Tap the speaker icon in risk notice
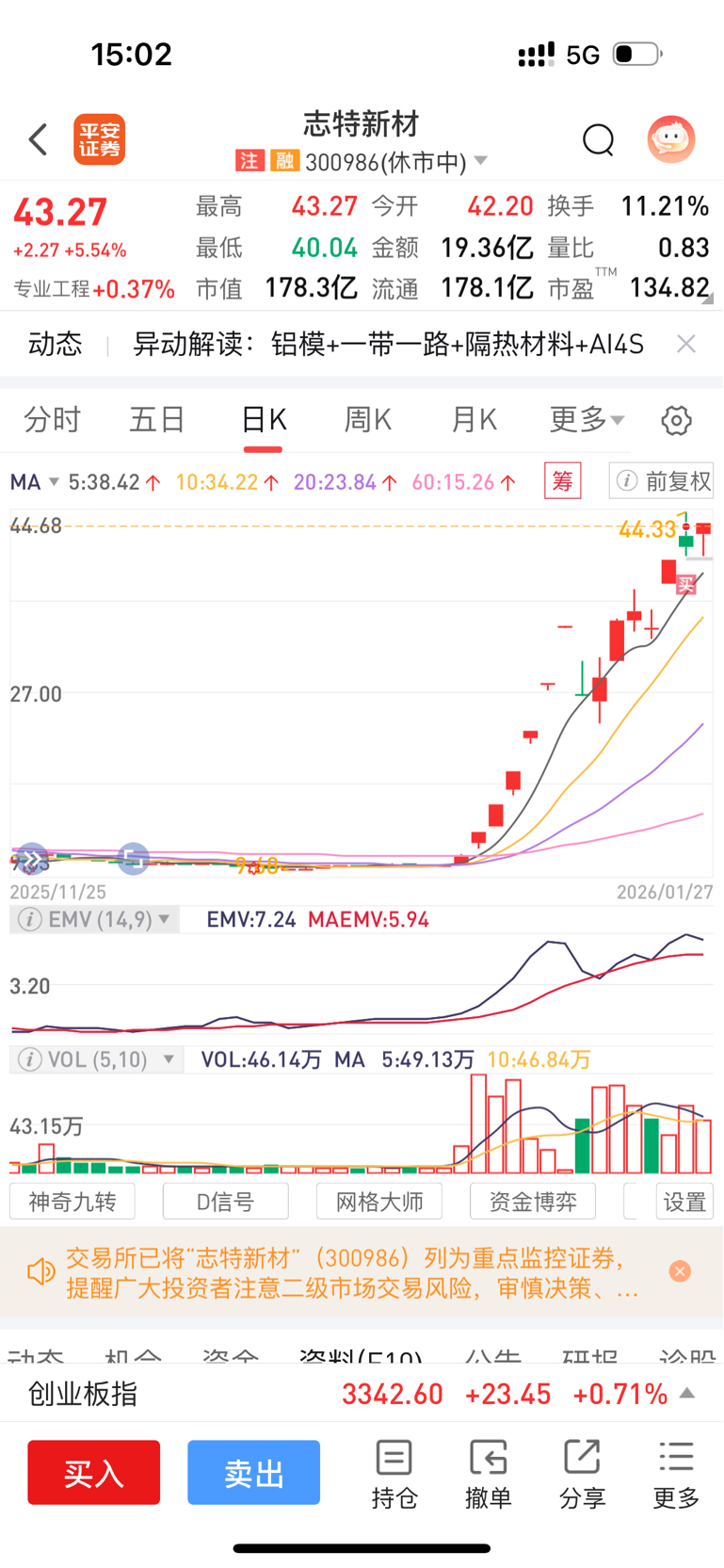 [x=40, y=1271]
